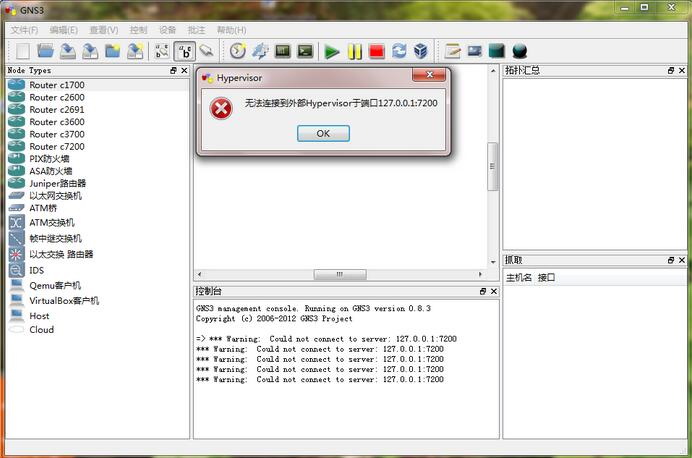692x458 pixels.
Task: Select the ATM交换机 icon
Action: coord(16,222)
